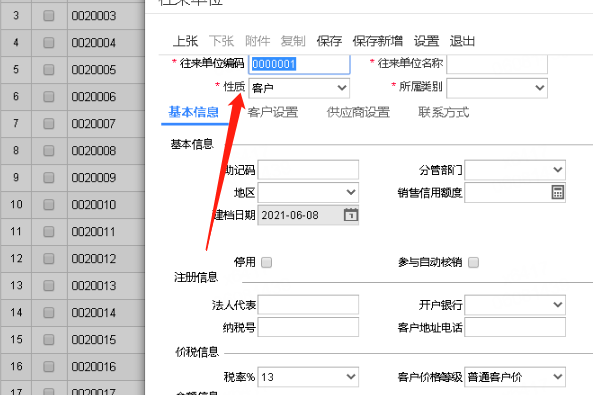Open the 性质 dropdown showing 客户
The height and width of the screenshot is (395, 593).
(299, 88)
